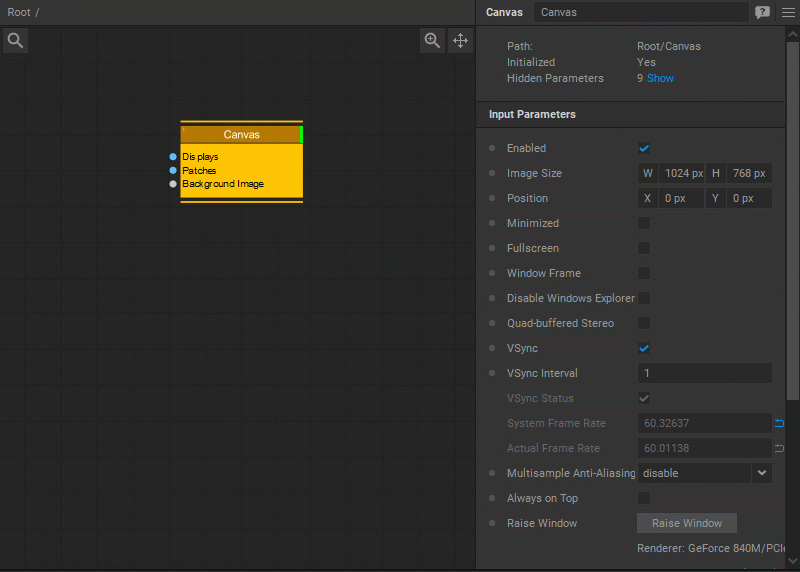Click the Position Y field
This screenshot has height=572, width=800.
(x=749, y=198)
